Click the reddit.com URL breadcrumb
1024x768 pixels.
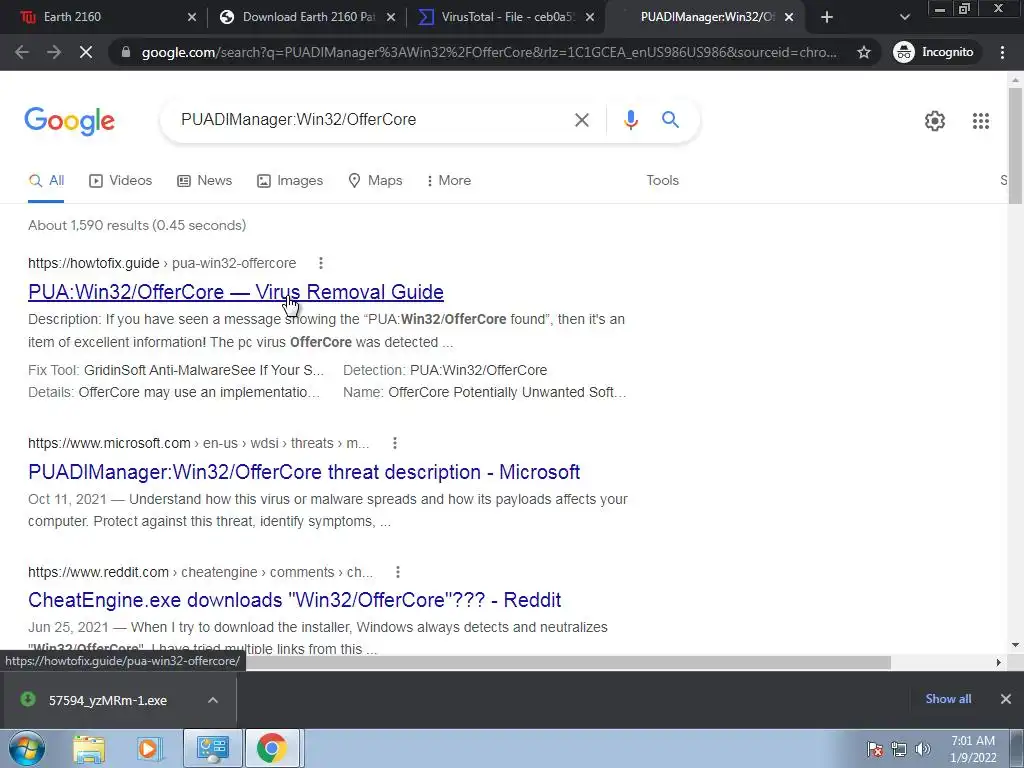[200, 572]
